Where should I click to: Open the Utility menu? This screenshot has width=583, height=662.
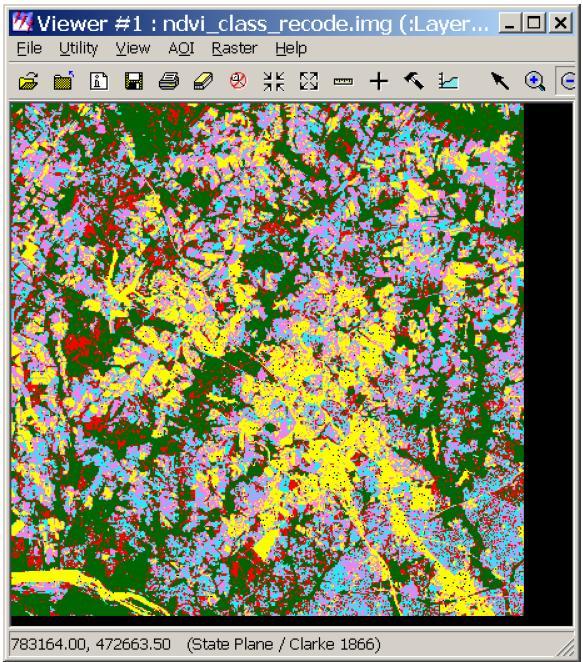coord(79,48)
